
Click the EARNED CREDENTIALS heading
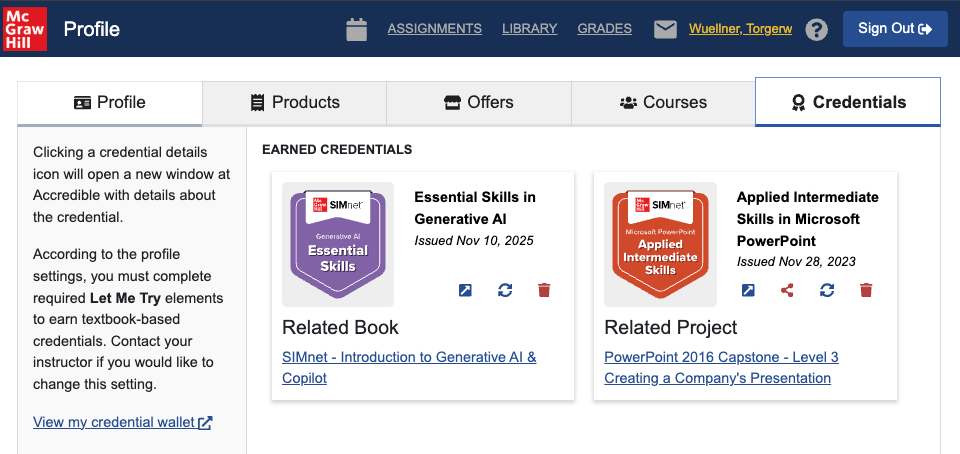point(337,149)
